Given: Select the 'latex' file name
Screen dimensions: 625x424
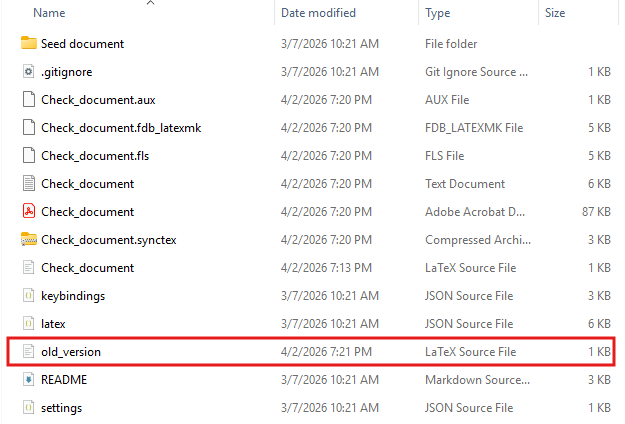Looking at the screenshot, I should (53, 324).
